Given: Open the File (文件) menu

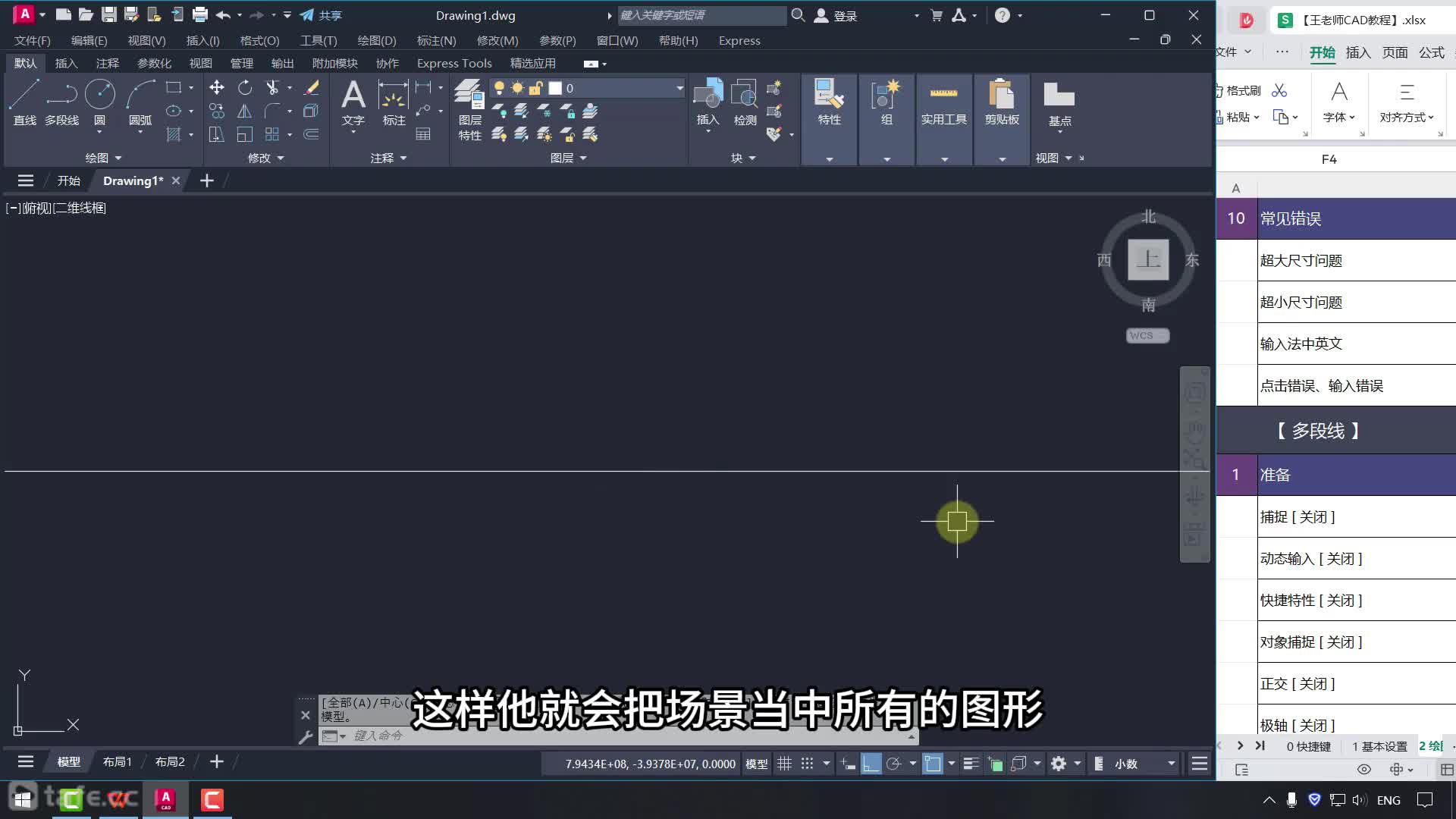Looking at the screenshot, I should point(32,40).
